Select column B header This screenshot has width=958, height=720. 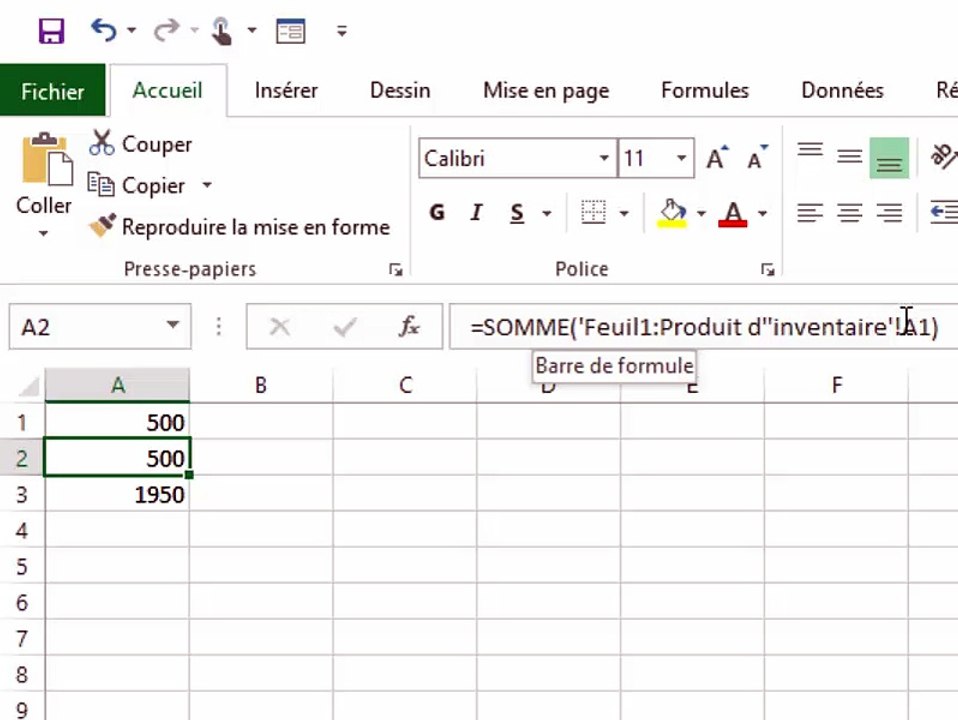click(x=261, y=385)
